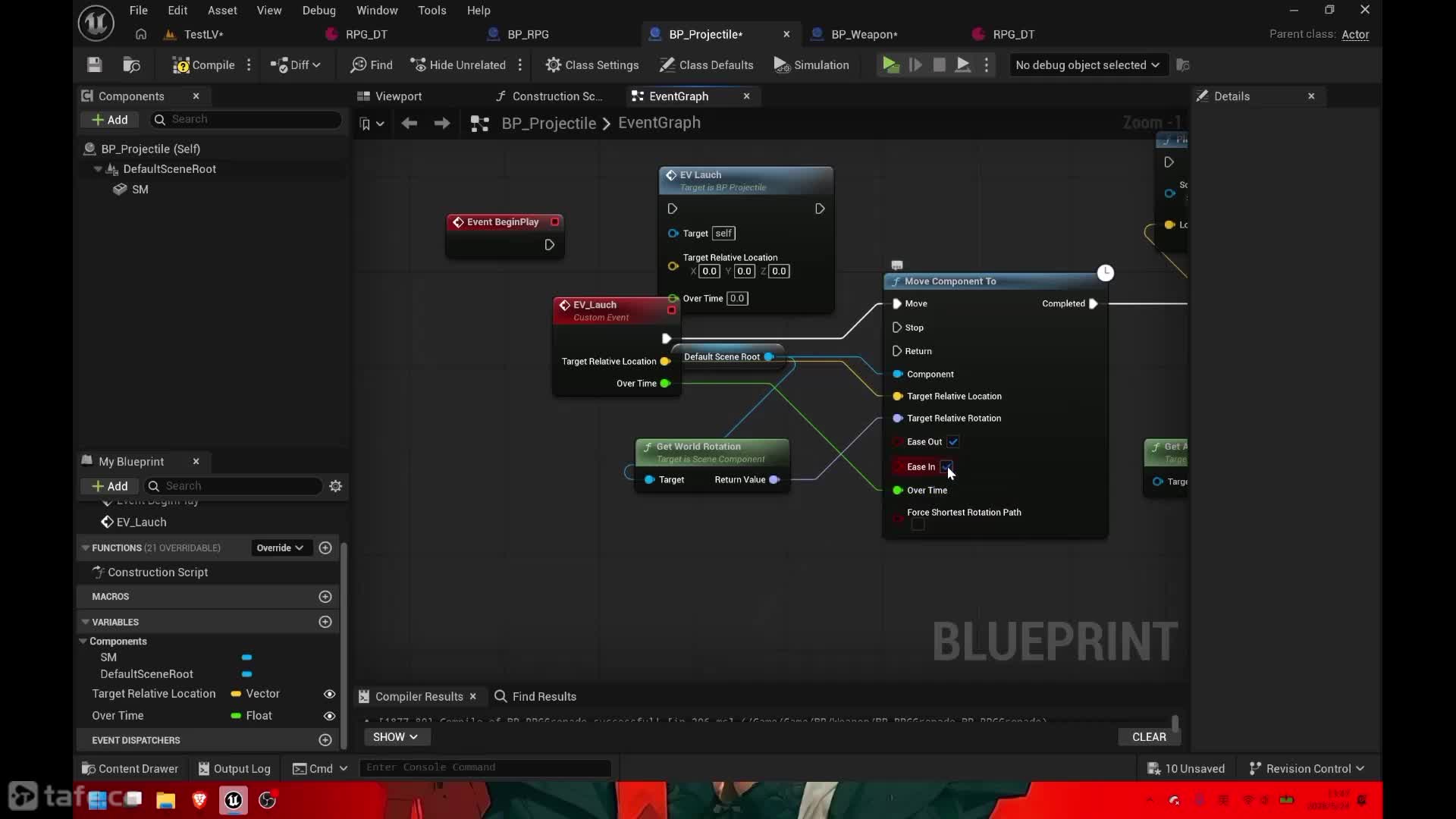The image size is (1456, 819).
Task: Edit the X value of Target Relative Location
Action: pyautogui.click(x=709, y=271)
